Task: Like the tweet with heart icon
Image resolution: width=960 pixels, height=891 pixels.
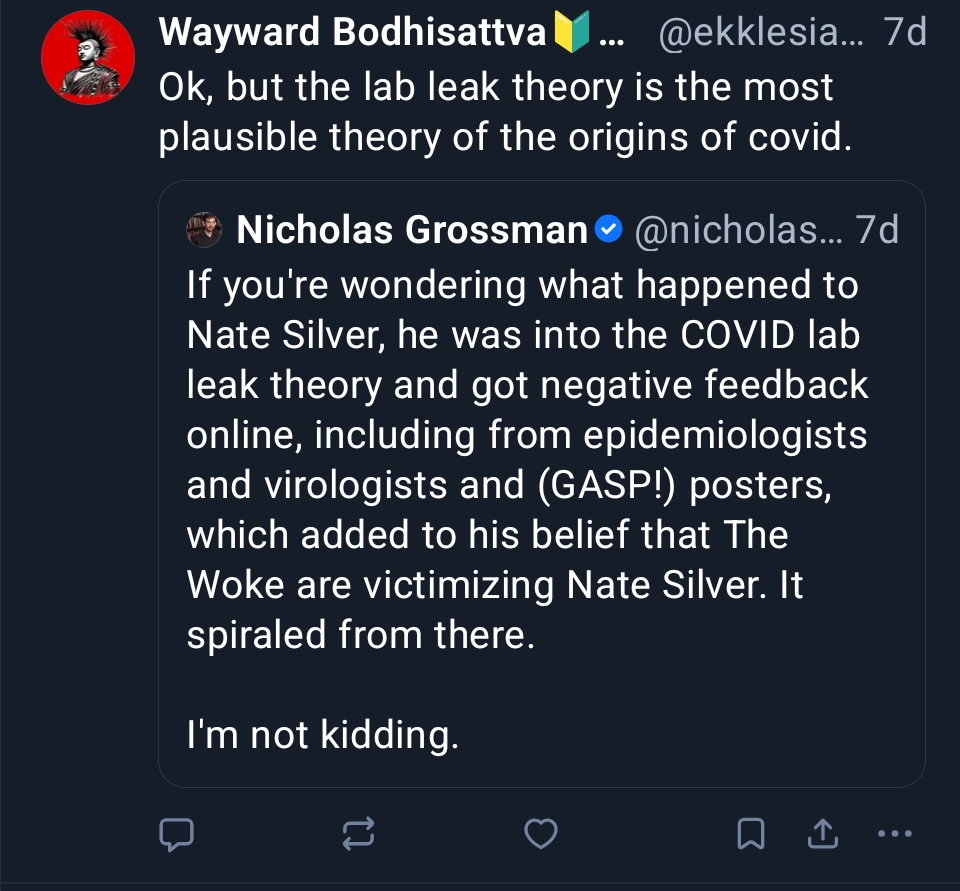Action: click(541, 832)
